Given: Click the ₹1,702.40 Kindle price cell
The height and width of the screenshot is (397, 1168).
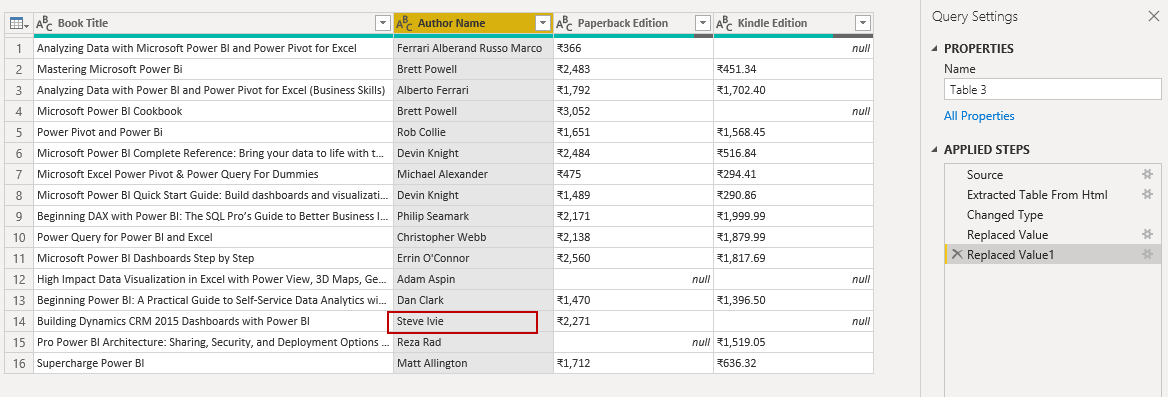Looking at the screenshot, I should tap(793, 90).
